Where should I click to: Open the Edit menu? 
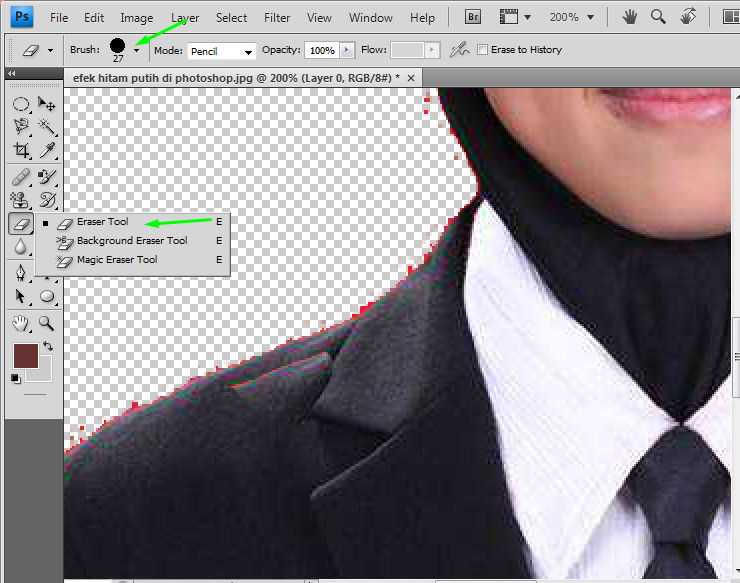[94, 18]
